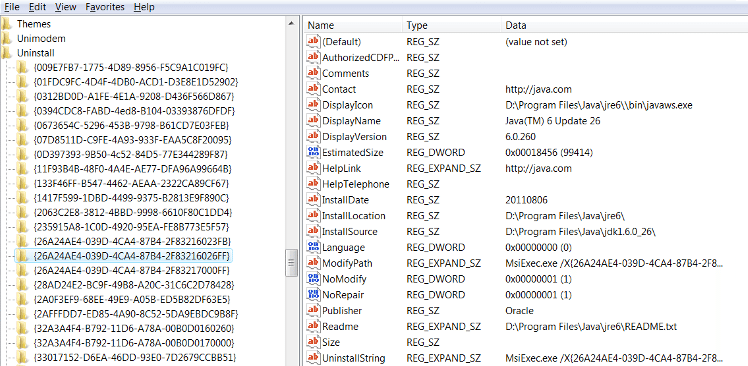
Task: Click the string icon for DisplayName value
Action: coord(313,120)
